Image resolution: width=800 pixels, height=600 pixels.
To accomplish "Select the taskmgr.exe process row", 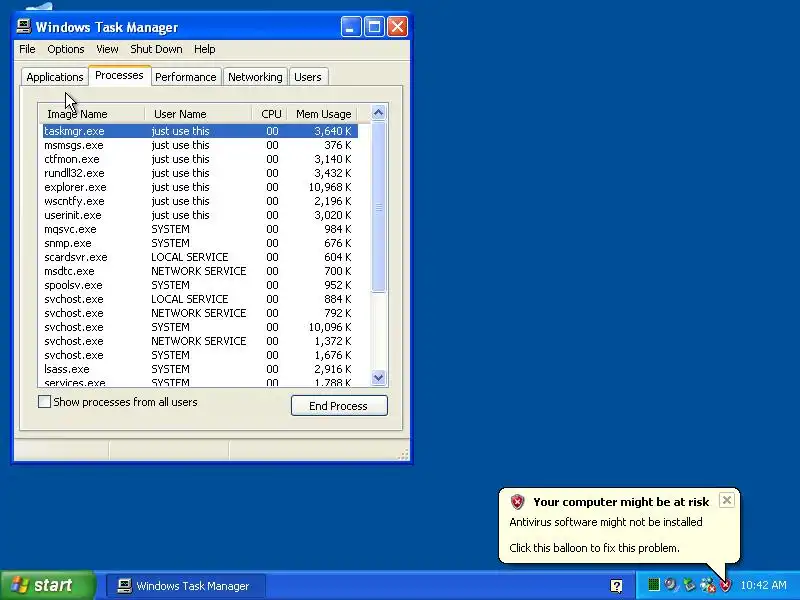I will point(200,131).
